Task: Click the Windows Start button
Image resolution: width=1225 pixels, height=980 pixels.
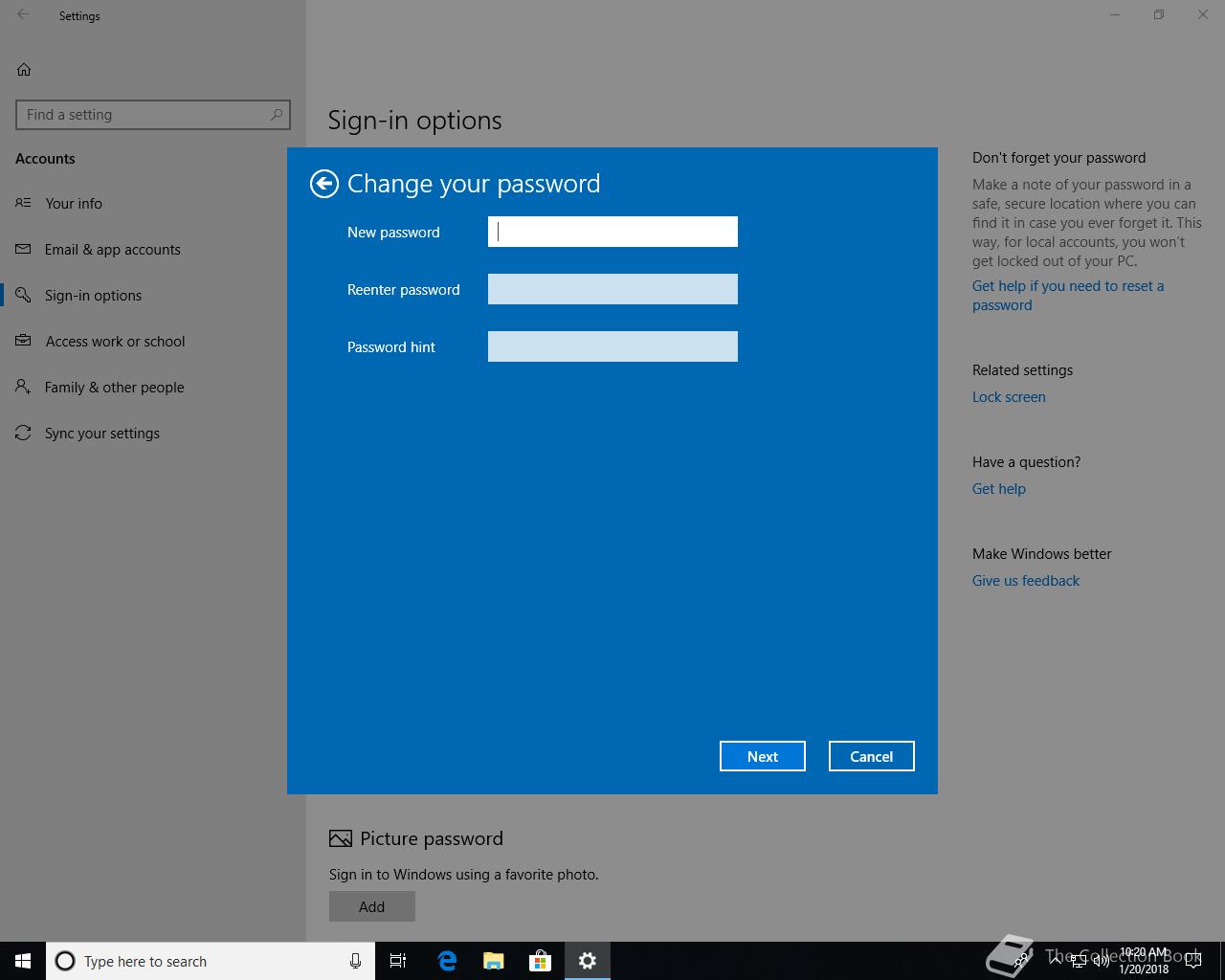Action: (23, 961)
